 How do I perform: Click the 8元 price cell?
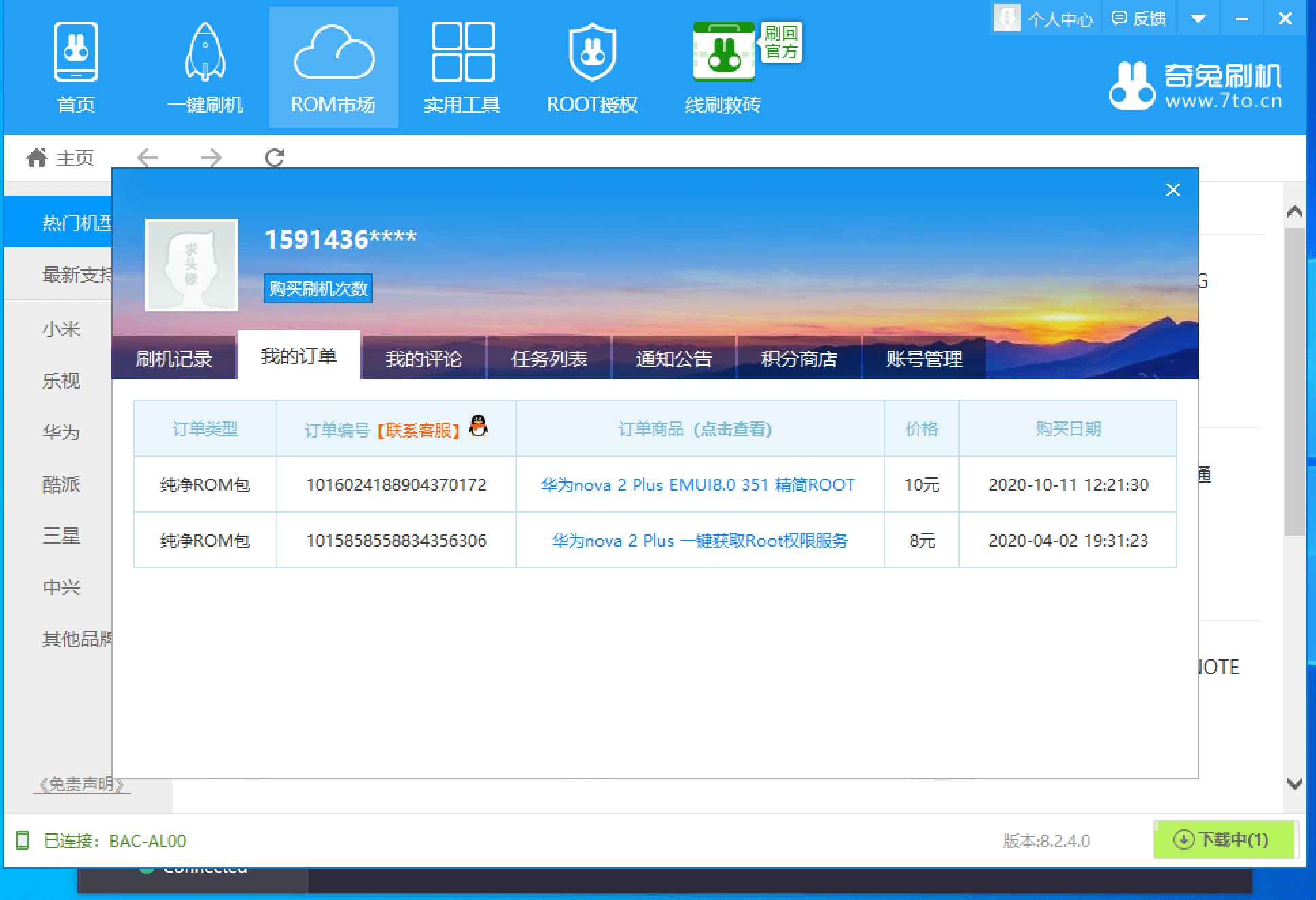[x=922, y=540]
